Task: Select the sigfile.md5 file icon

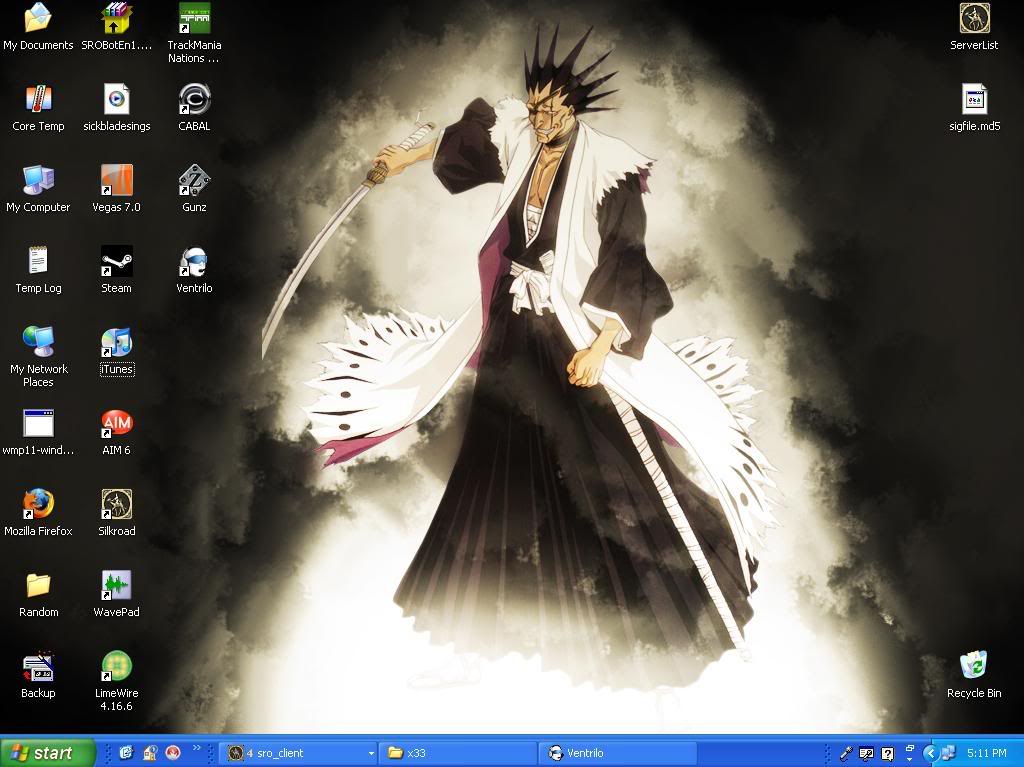Action: click(x=974, y=108)
